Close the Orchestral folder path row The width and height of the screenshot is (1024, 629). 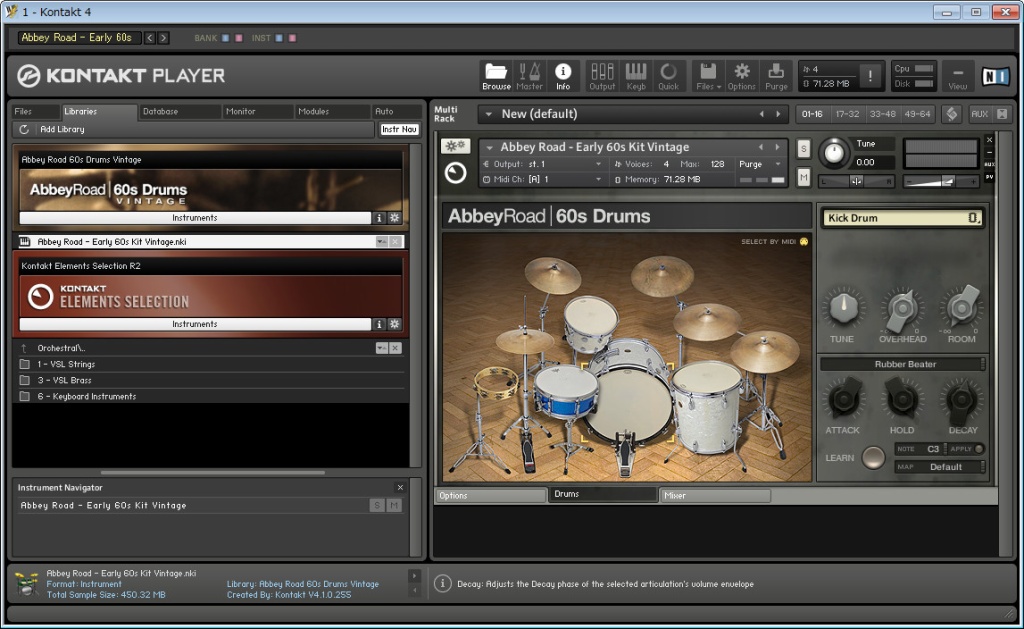[x=396, y=348]
